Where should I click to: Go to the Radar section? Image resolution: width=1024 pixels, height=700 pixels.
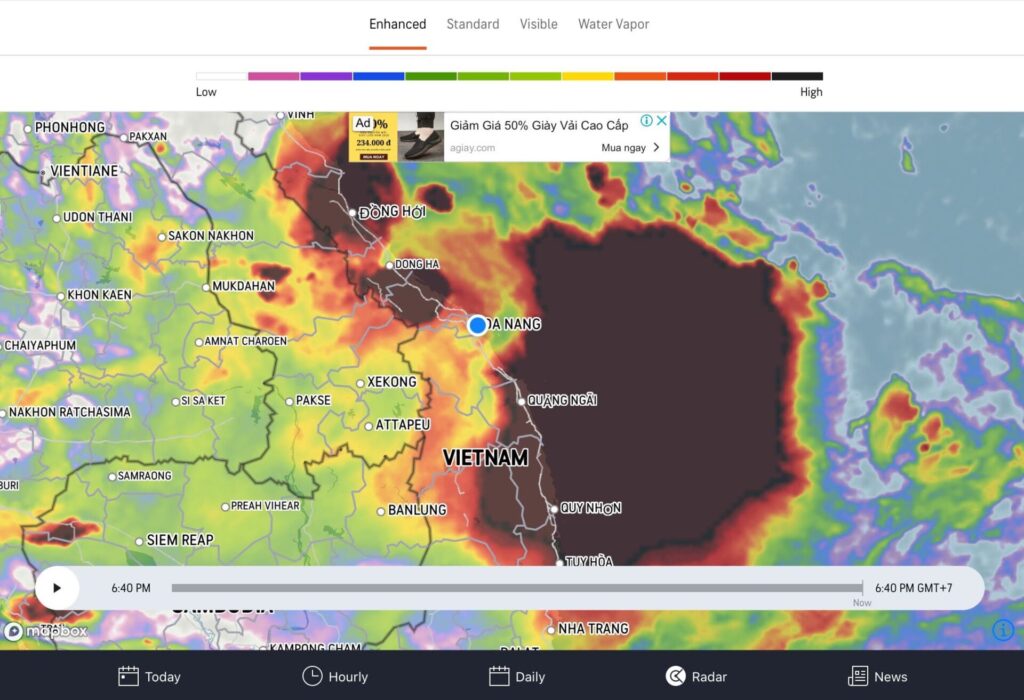click(x=696, y=676)
